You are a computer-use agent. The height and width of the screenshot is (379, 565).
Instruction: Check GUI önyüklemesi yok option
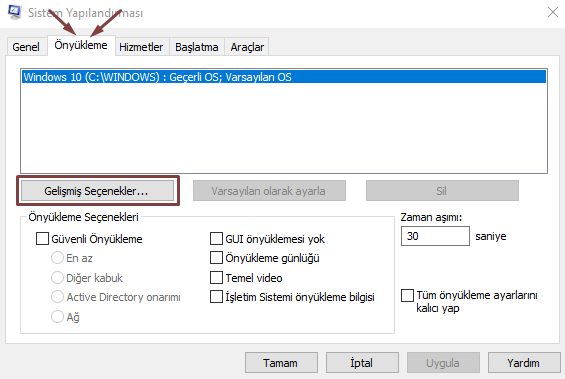pos(216,238)
